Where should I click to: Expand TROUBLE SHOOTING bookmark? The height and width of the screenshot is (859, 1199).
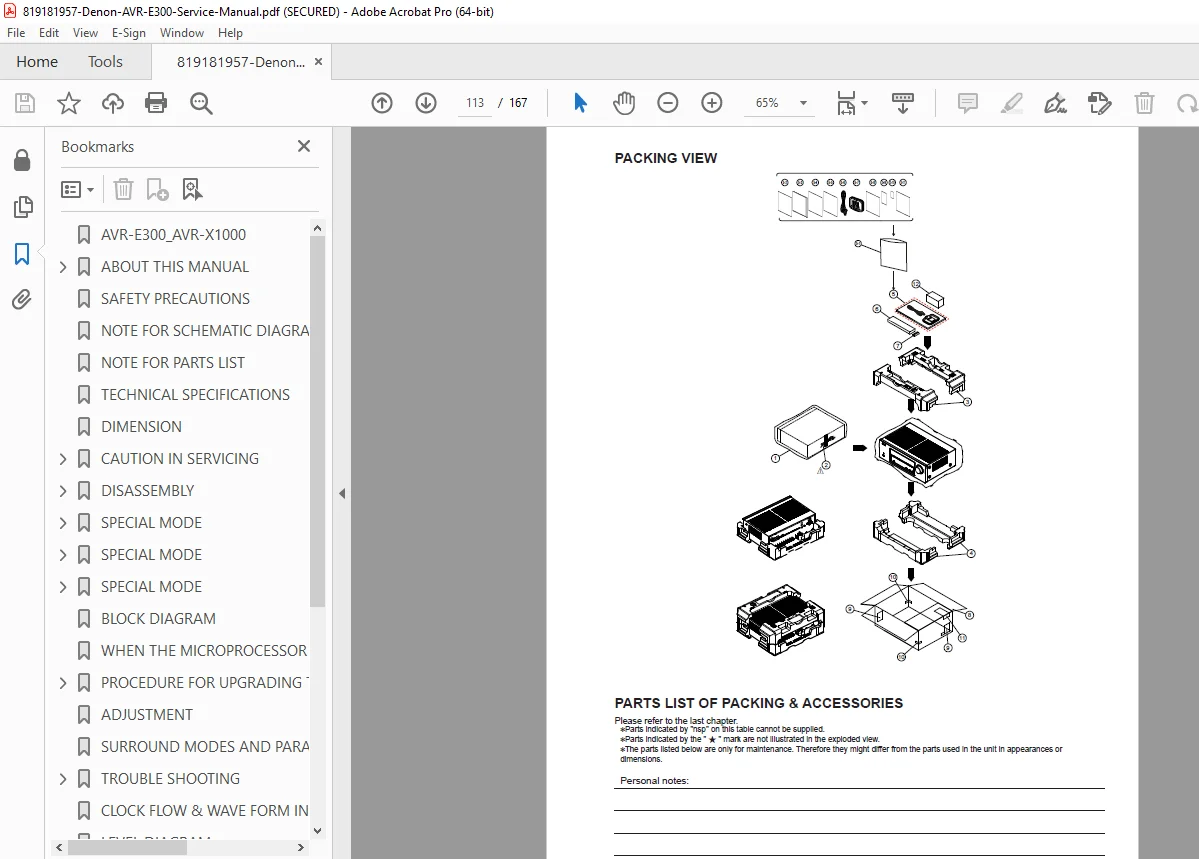pyautogui.click(x=63, y=779)
